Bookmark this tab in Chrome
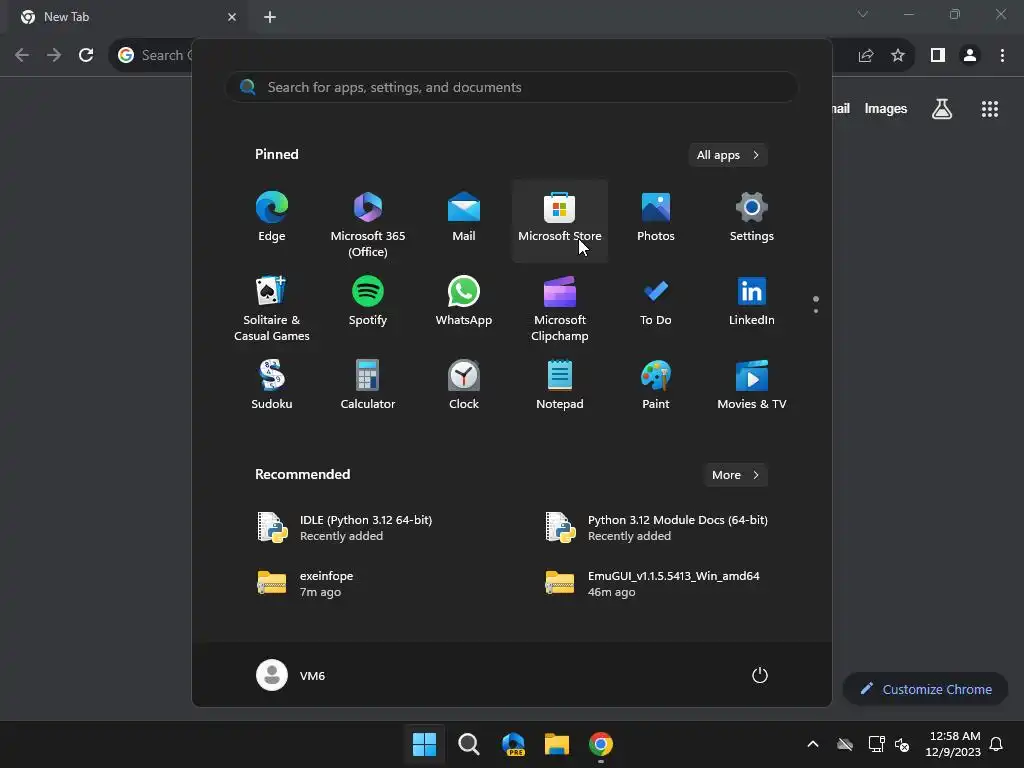Image resolution: width=1024 pixels, height=768 pixels. (x=898, y=56)
